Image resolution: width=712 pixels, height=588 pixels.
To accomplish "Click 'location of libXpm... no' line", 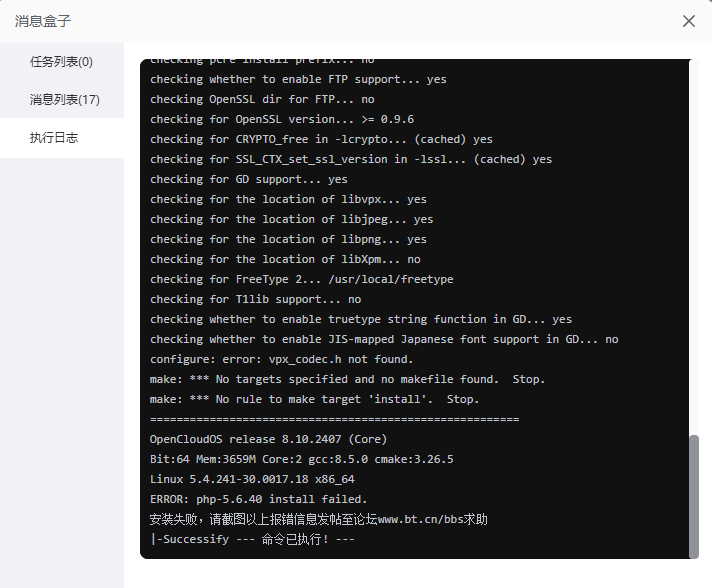I will [x=285, y=259].
